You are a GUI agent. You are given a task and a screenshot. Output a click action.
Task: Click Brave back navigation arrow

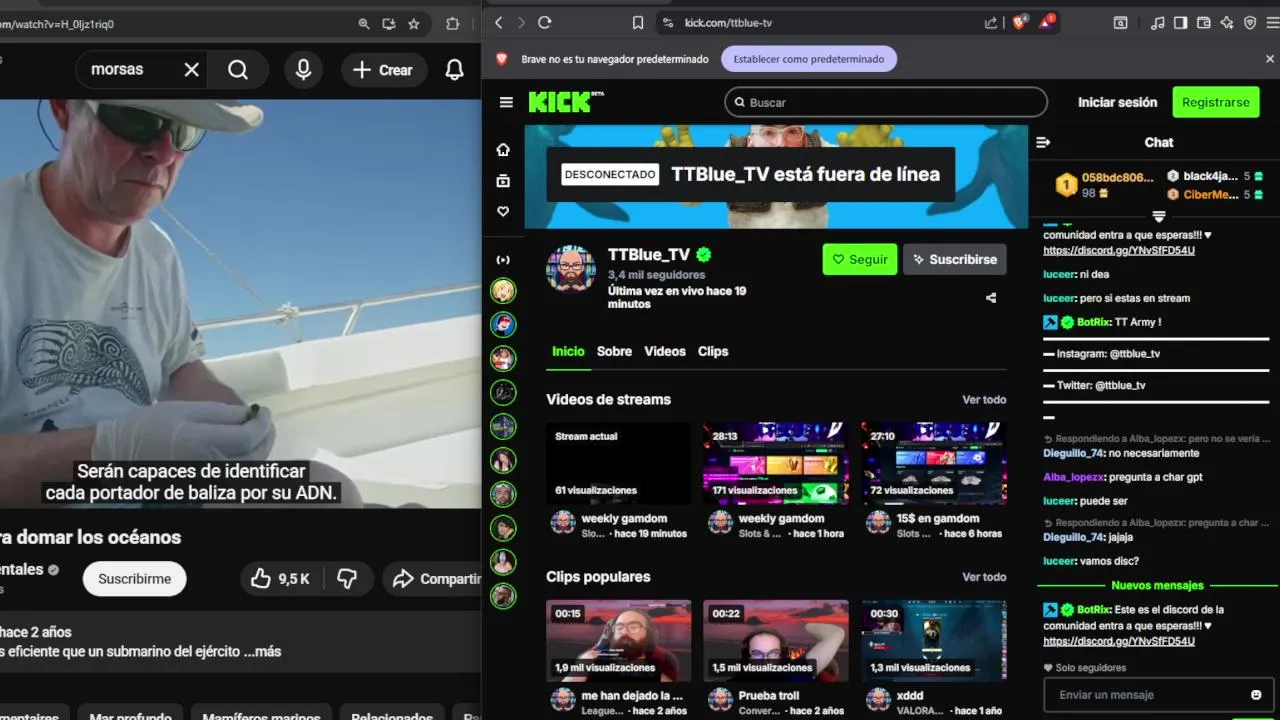[498, 22]
